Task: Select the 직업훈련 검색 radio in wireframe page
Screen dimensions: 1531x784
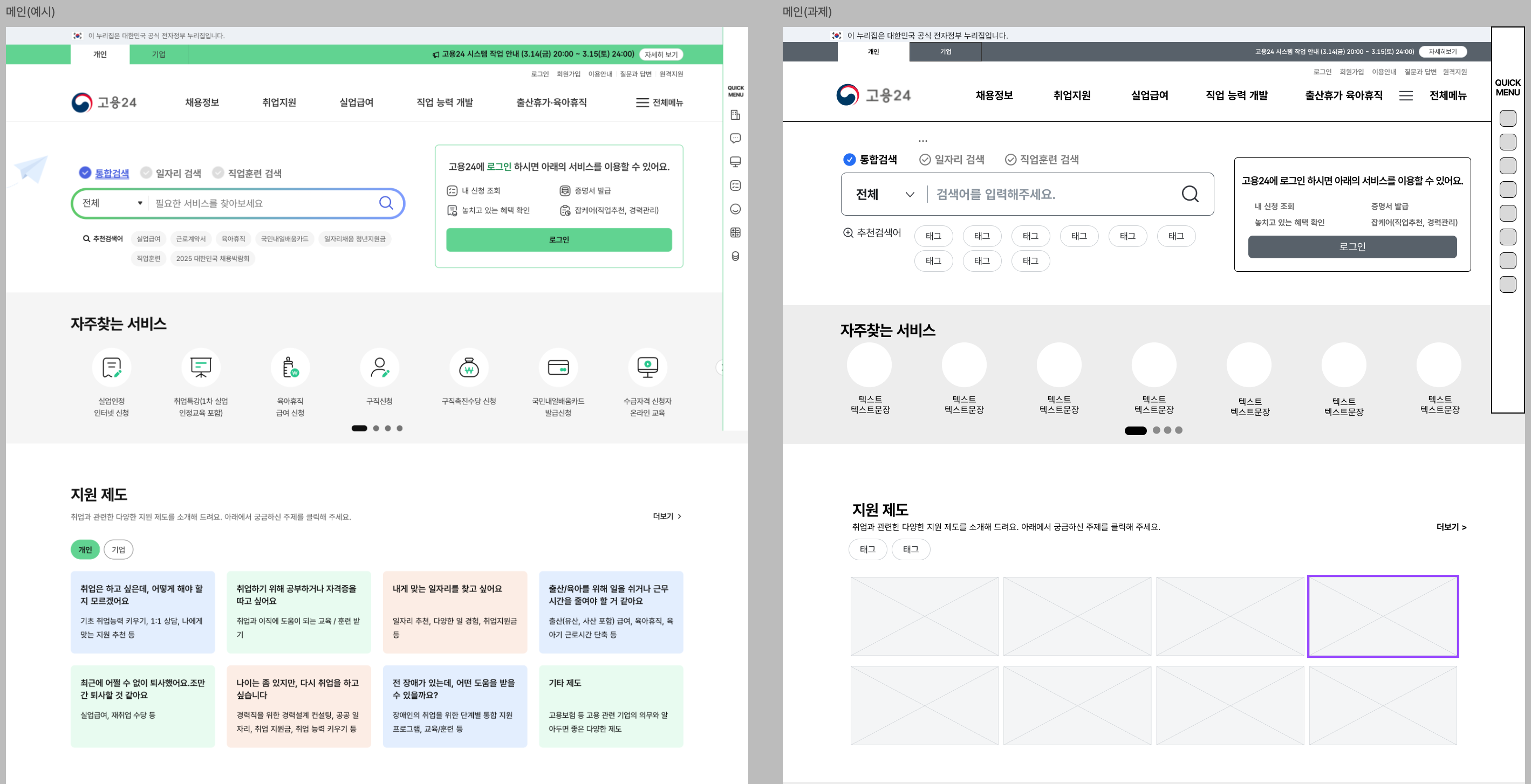Action: tap(1010, 160)
